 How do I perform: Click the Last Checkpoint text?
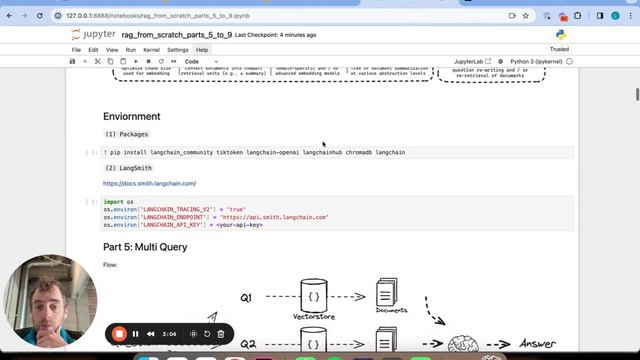[276, 35]
